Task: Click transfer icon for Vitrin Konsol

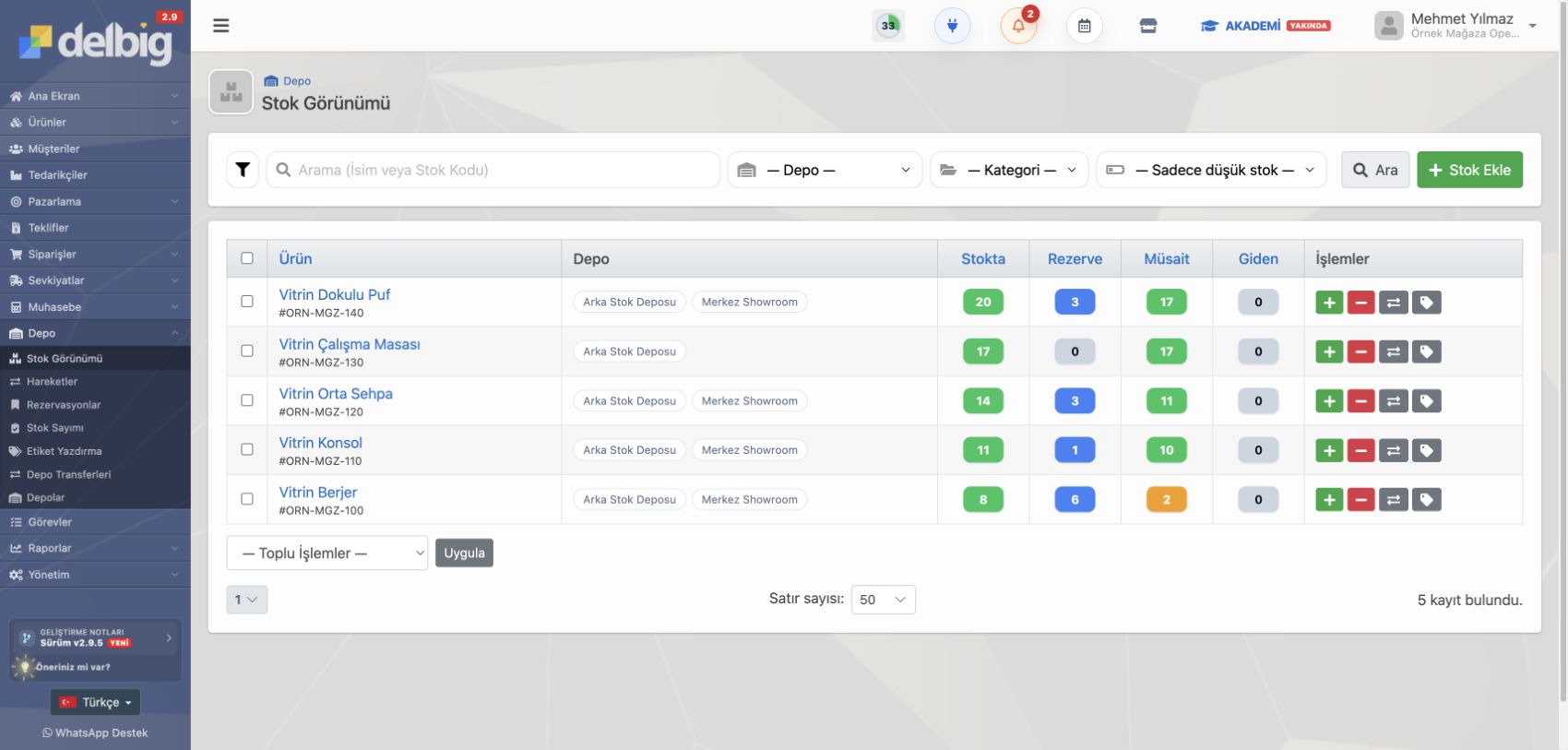Action: click(x=1394, y=450)
